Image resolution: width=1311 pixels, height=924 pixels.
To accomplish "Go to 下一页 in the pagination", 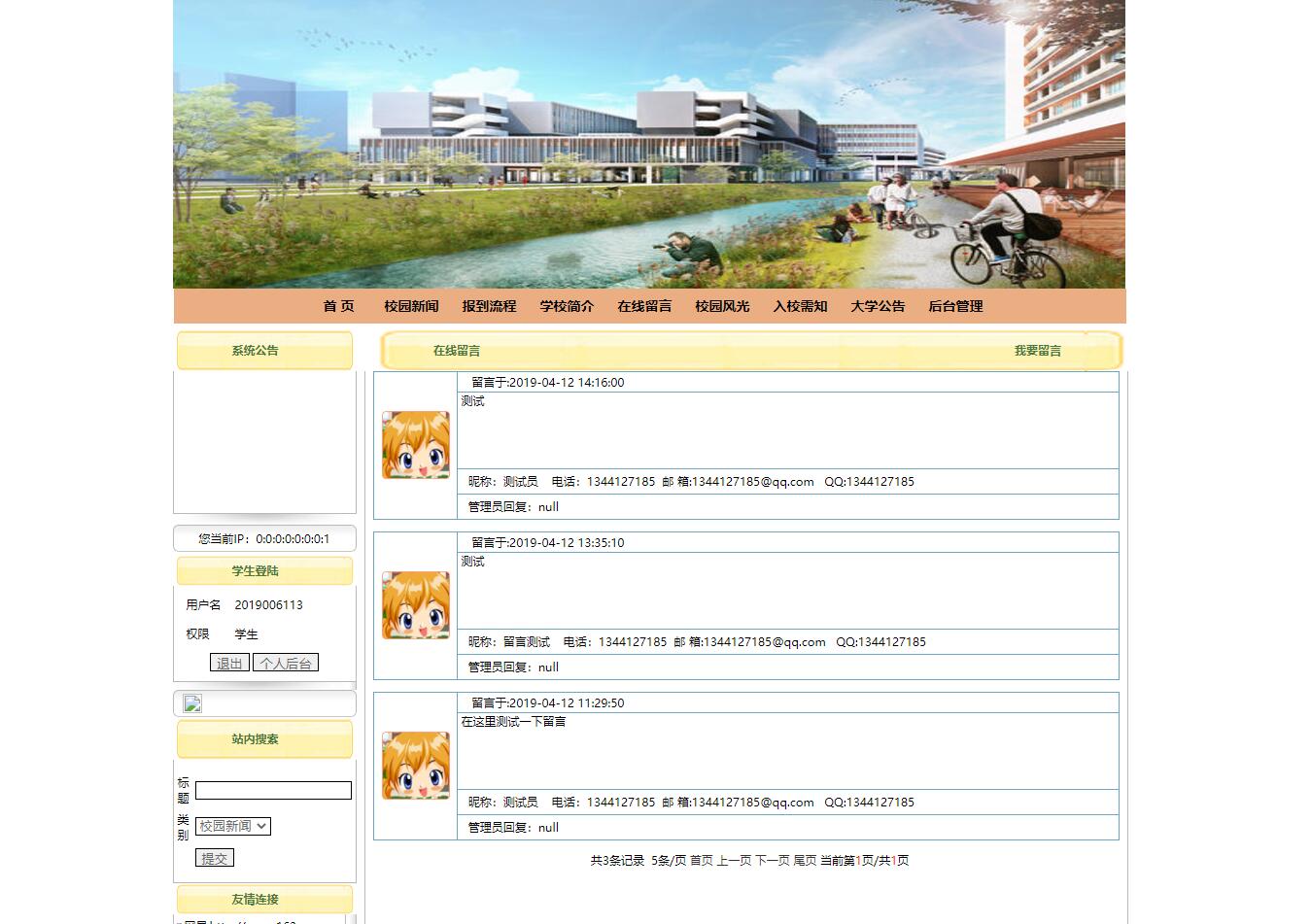I will pos(773,860).
